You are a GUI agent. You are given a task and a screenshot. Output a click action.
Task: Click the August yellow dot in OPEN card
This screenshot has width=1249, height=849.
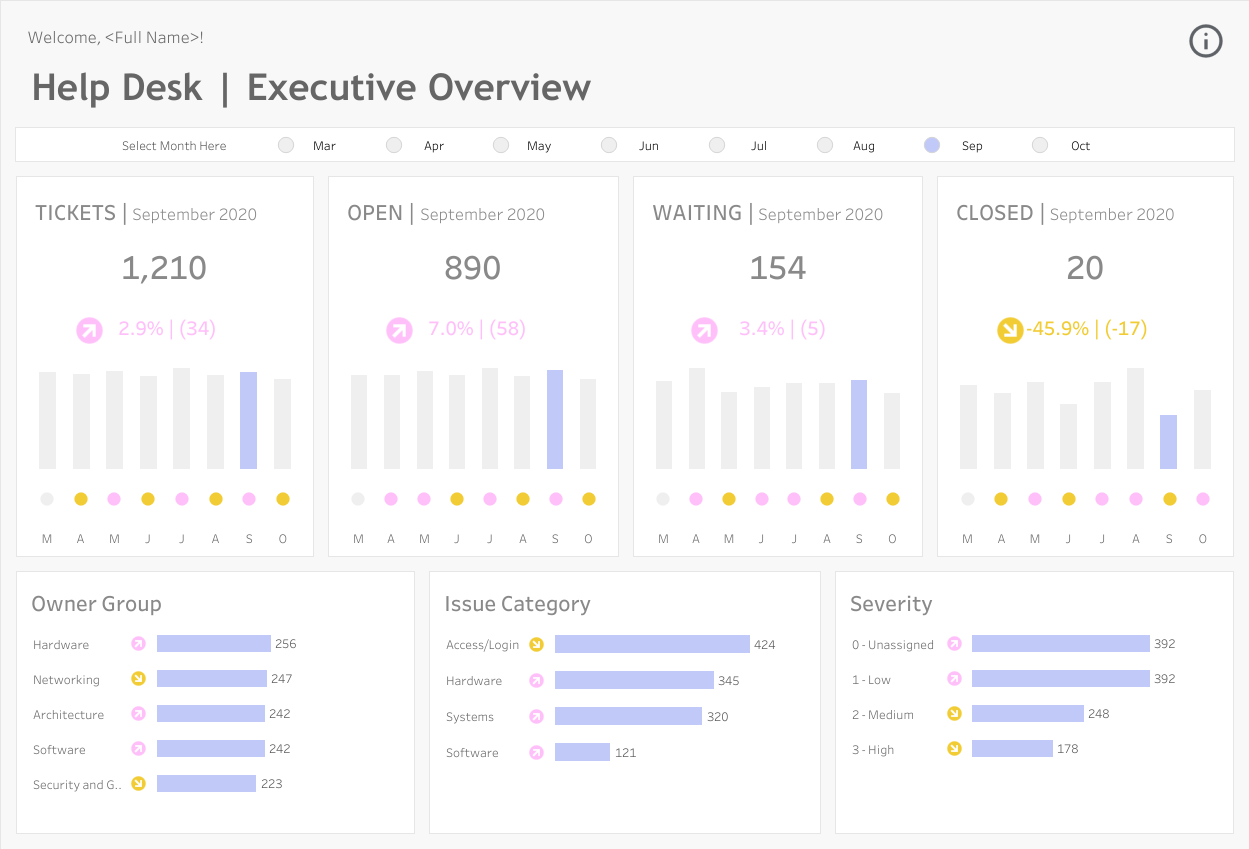[522, 499]
